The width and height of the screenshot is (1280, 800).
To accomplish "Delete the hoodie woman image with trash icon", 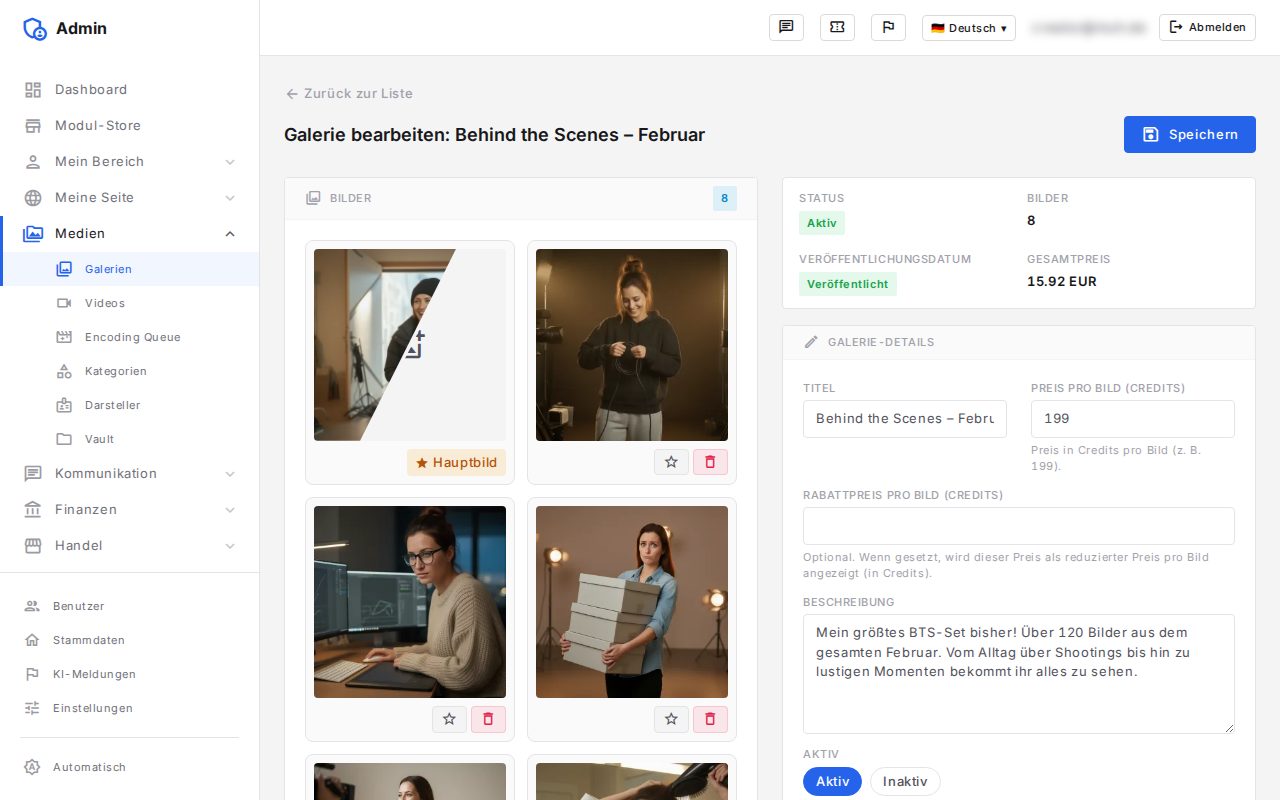I will (x=710, y=462).
